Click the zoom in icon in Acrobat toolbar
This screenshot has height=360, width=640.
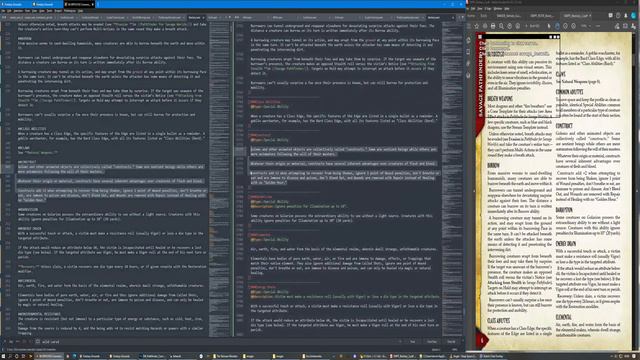pos(573,26)
